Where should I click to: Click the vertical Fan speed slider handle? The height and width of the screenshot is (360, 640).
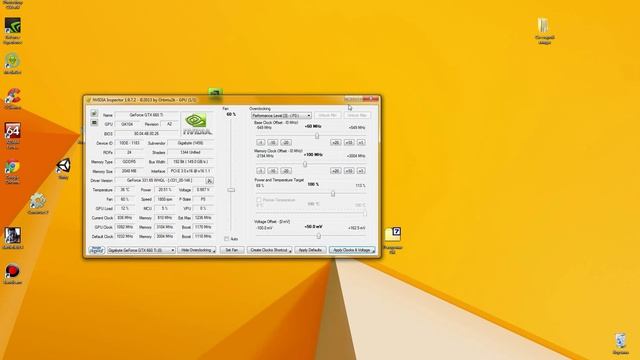pyautogui.click(x=231, y=190)
